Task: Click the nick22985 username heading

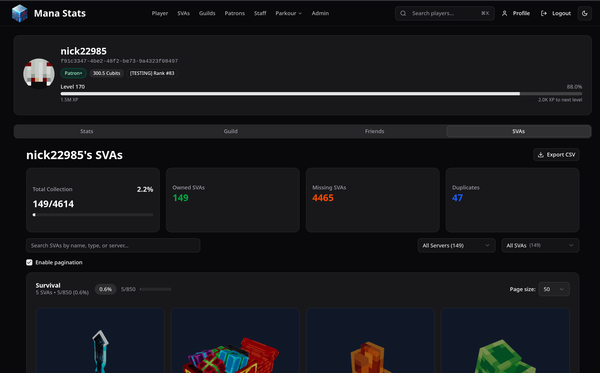Action: pos(83,51)
